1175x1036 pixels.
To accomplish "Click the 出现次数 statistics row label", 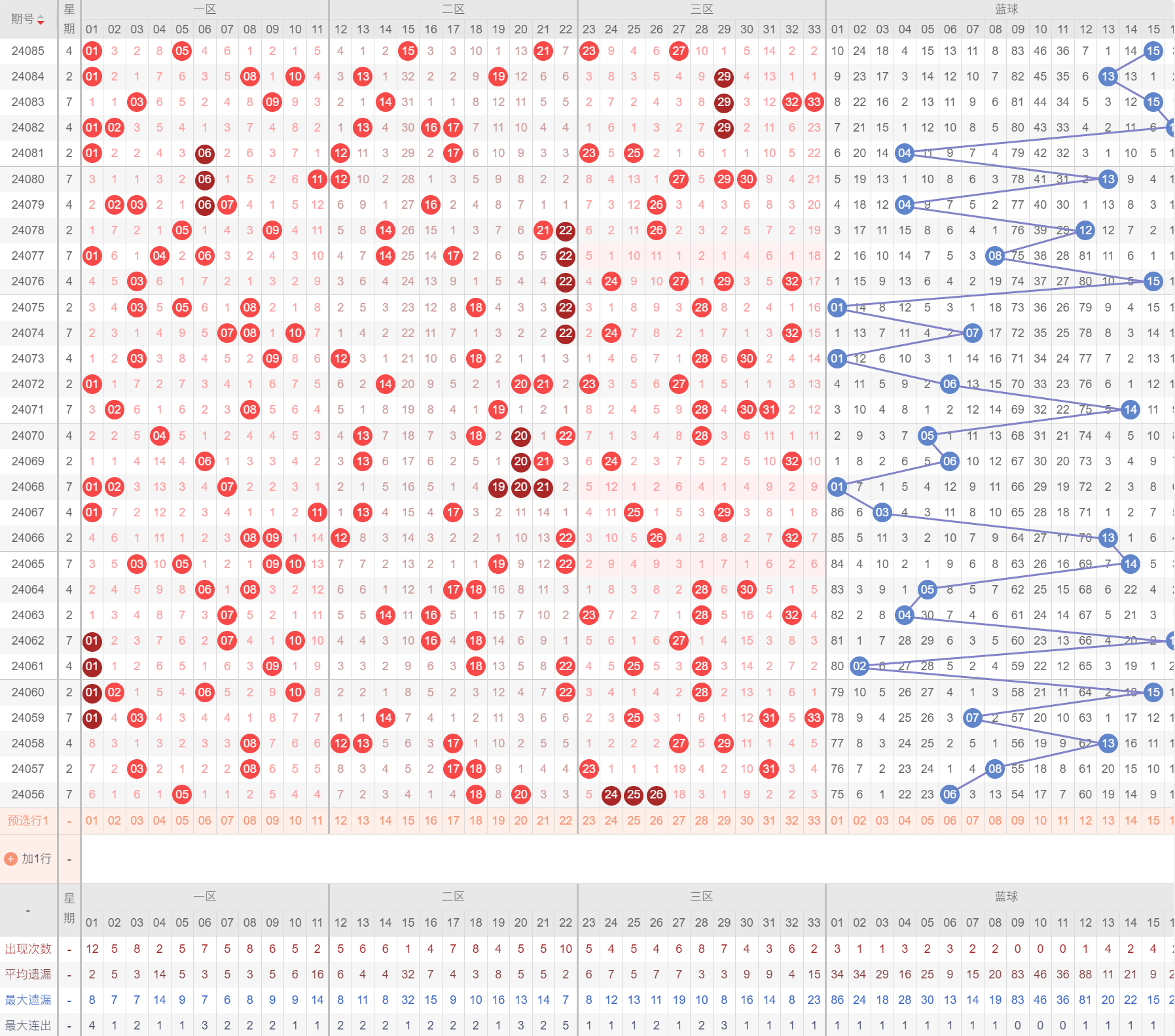I will [28, 949].
